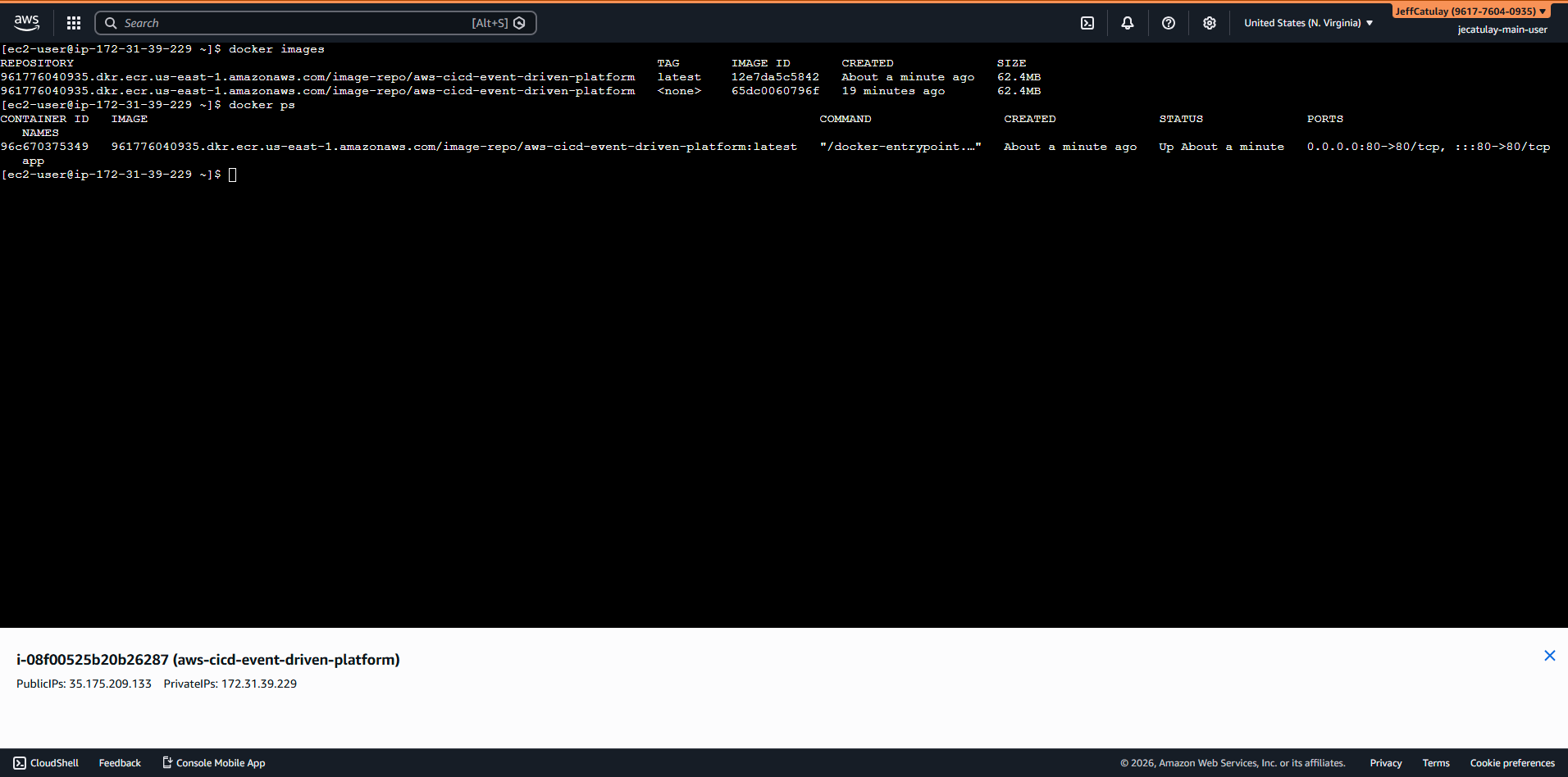Open notifications bell
1568x777 pixels.
click(x=1128, y=23)
